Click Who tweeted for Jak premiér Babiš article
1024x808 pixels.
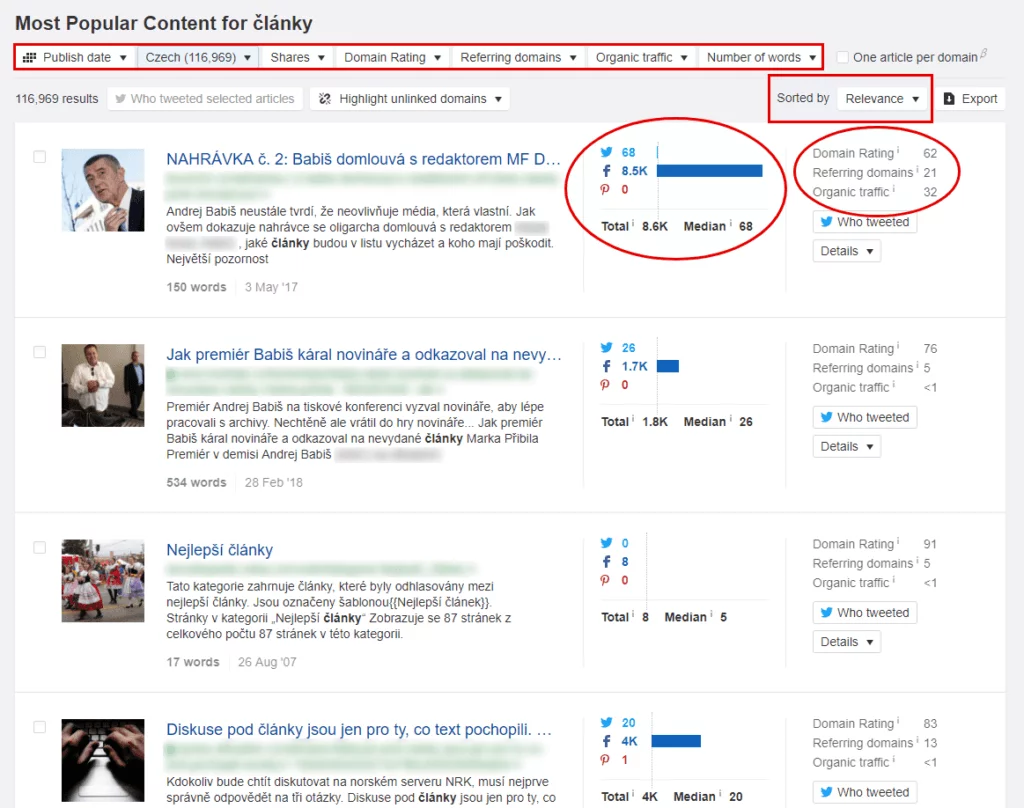point(865,417)
